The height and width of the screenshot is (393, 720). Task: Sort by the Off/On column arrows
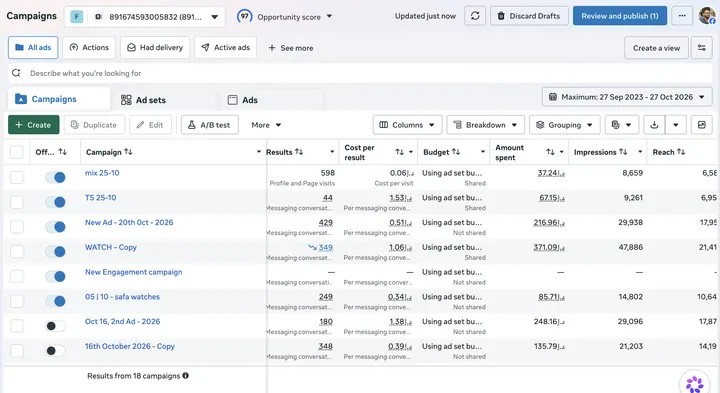pyautogui.click(x=63, y=152)
